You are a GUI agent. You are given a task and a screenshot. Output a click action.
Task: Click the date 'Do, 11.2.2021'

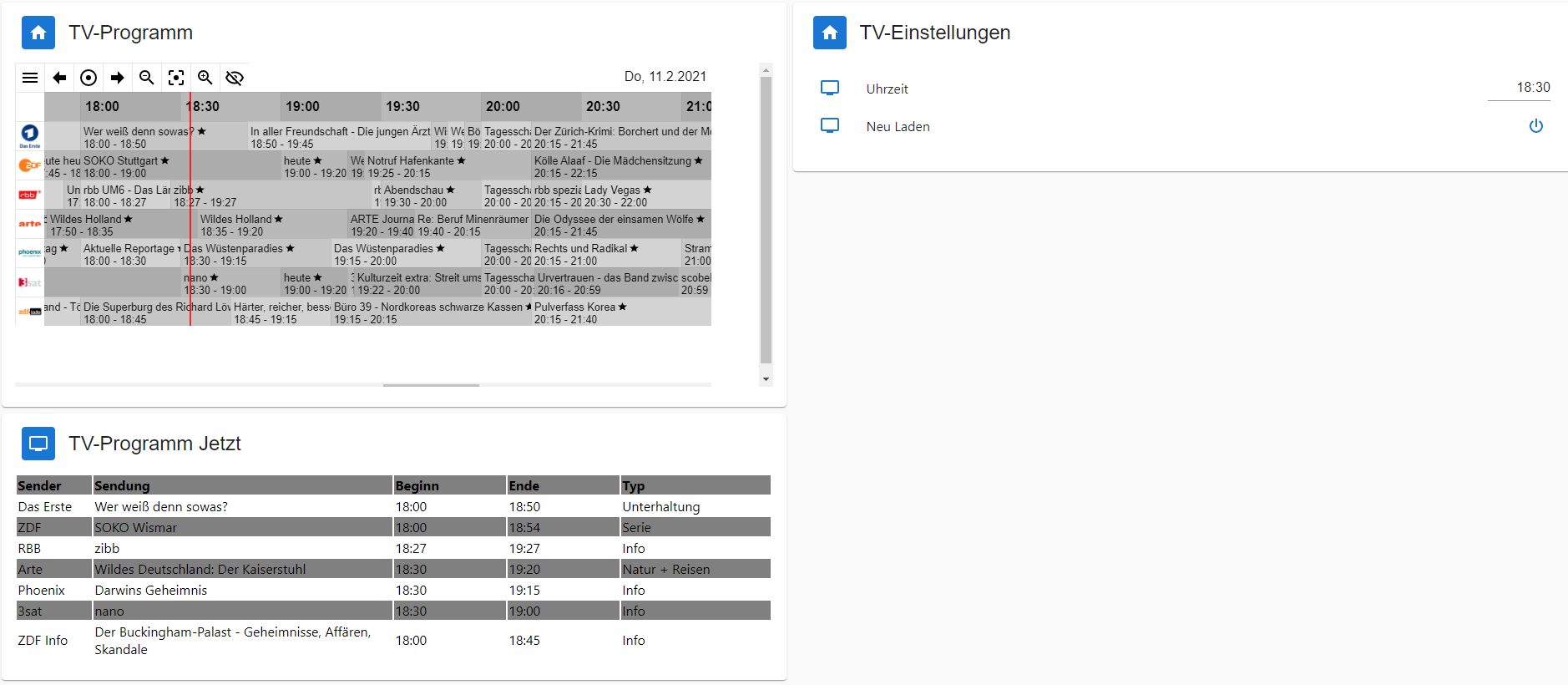(665, 76)
